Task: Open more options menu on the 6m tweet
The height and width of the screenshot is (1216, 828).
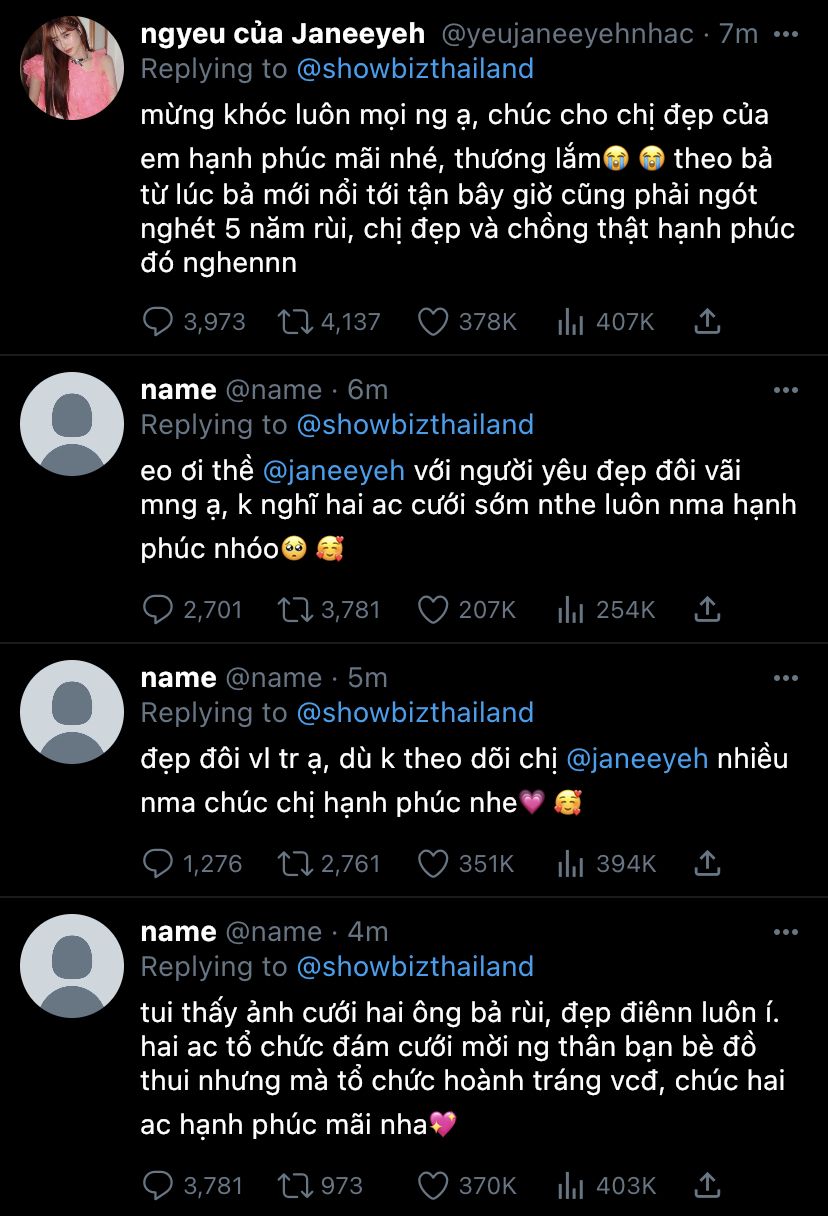Action: 786,390
